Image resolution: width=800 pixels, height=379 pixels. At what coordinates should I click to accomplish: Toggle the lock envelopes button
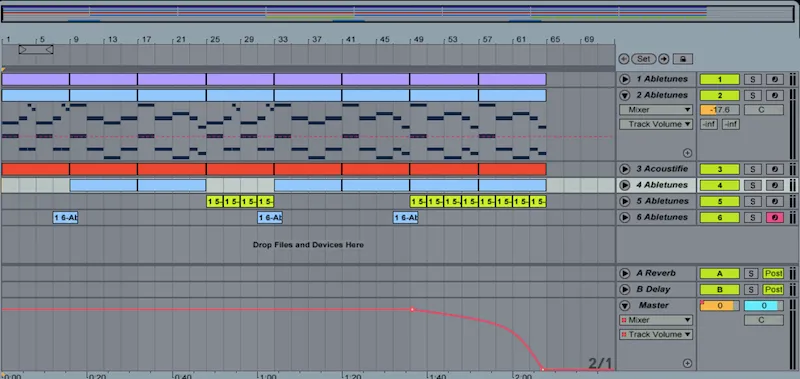[683, 59]
